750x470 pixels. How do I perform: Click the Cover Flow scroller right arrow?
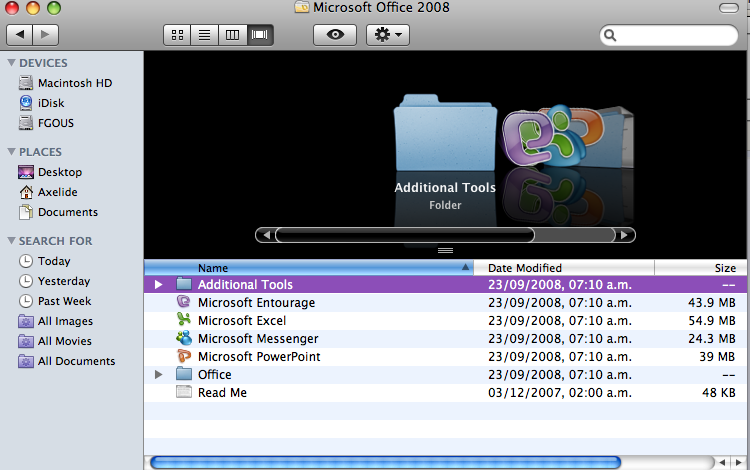pyautogui.click(x=624, y=235)
